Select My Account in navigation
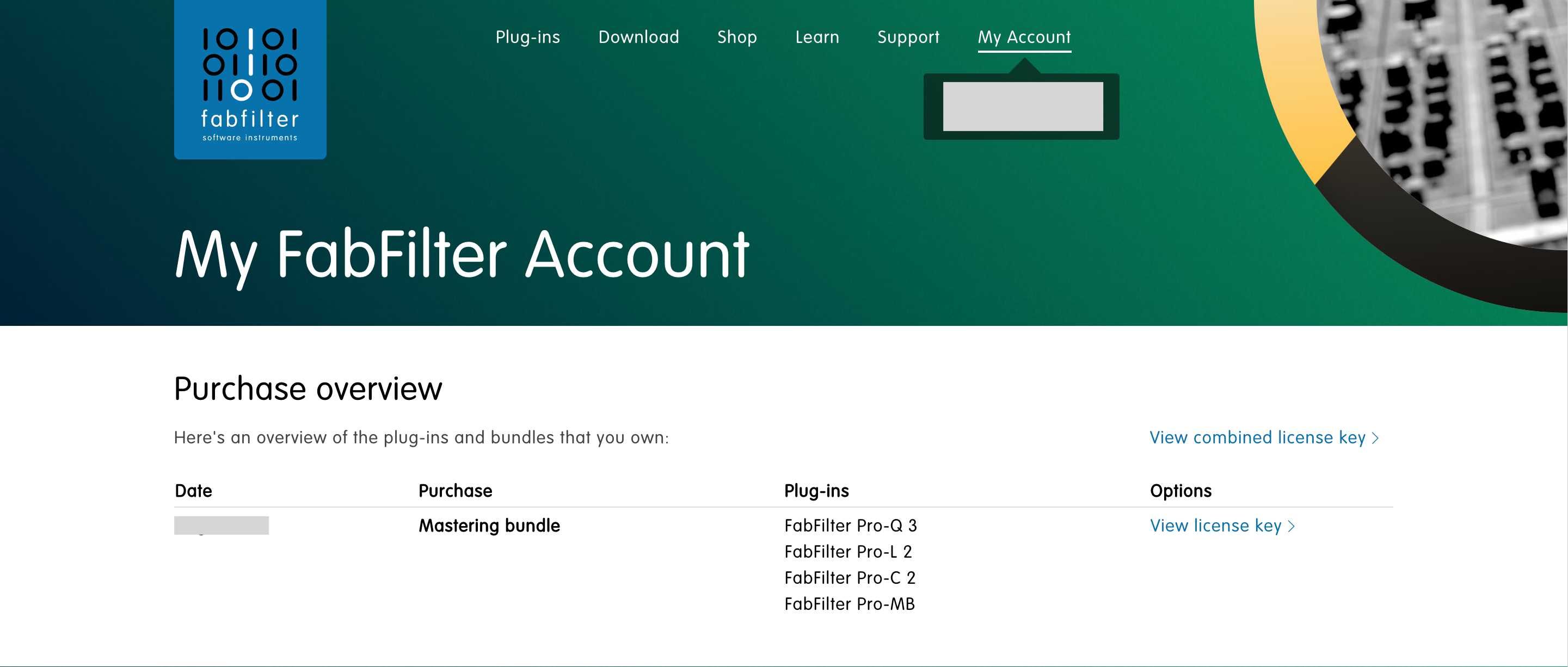 click(x=1024, y=38)
